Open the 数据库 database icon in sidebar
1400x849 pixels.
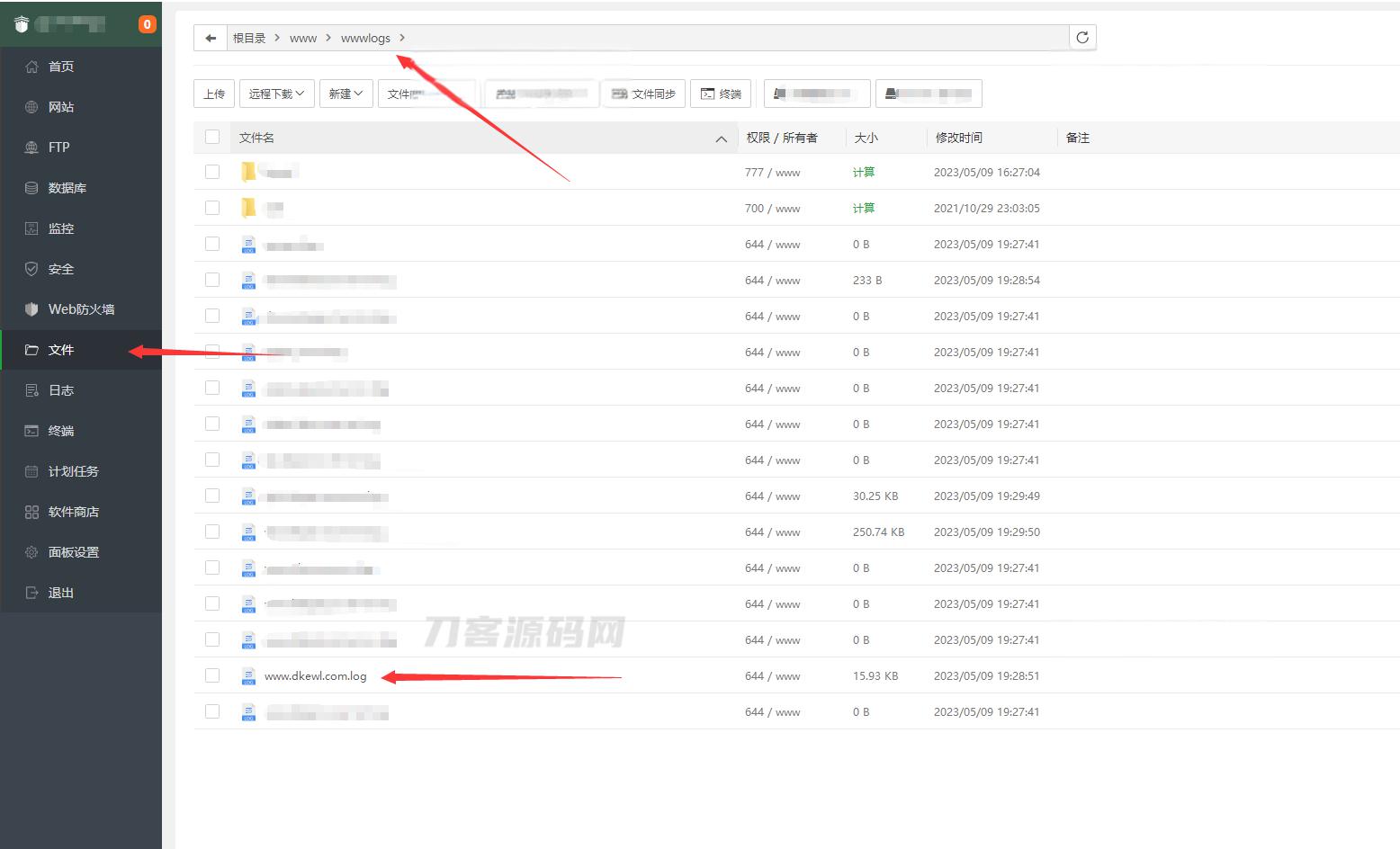(31, 188)
